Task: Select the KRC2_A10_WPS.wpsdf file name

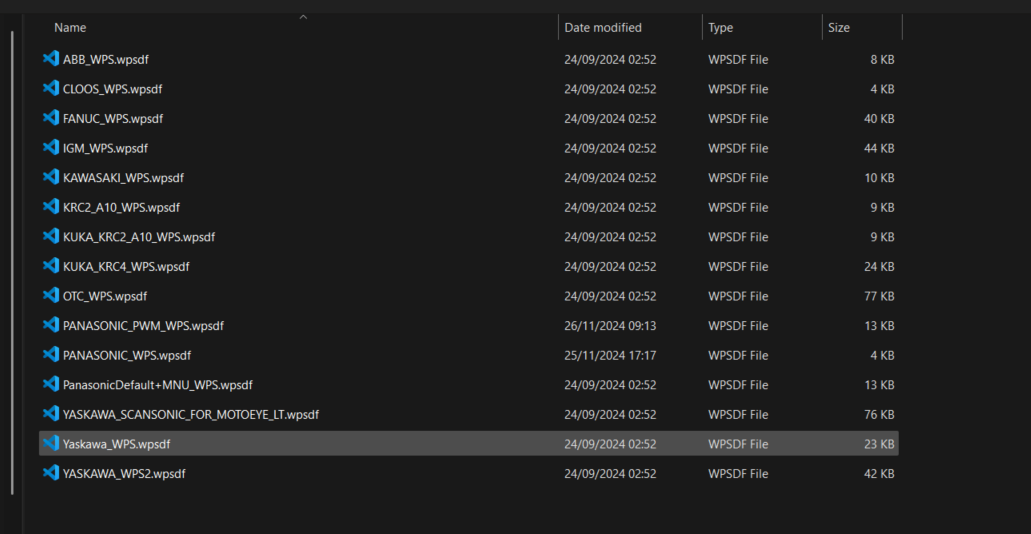Action: tap(121, 207)
